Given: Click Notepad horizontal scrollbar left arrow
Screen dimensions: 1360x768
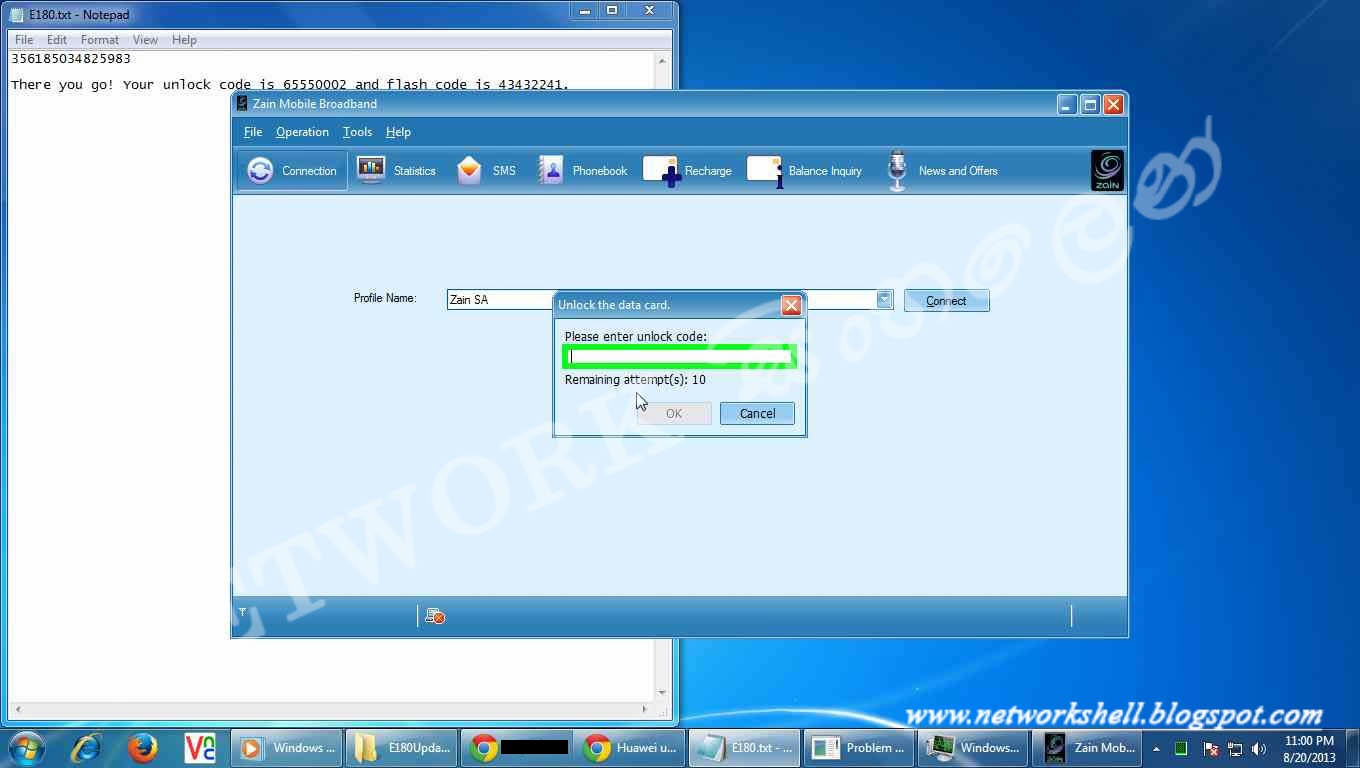Looking at the screenshot, I should (17, 710).
